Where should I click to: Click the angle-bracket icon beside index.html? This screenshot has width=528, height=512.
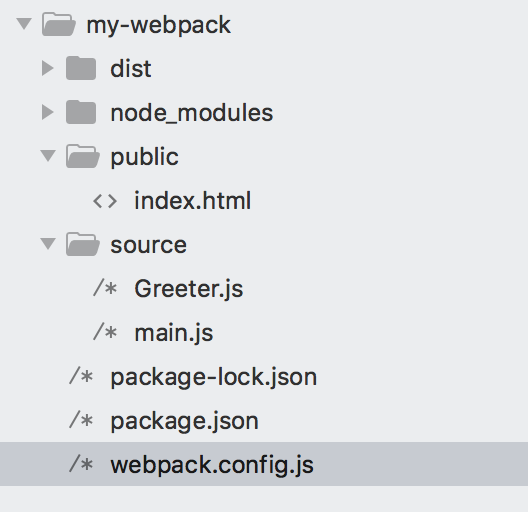pos(105,201)
